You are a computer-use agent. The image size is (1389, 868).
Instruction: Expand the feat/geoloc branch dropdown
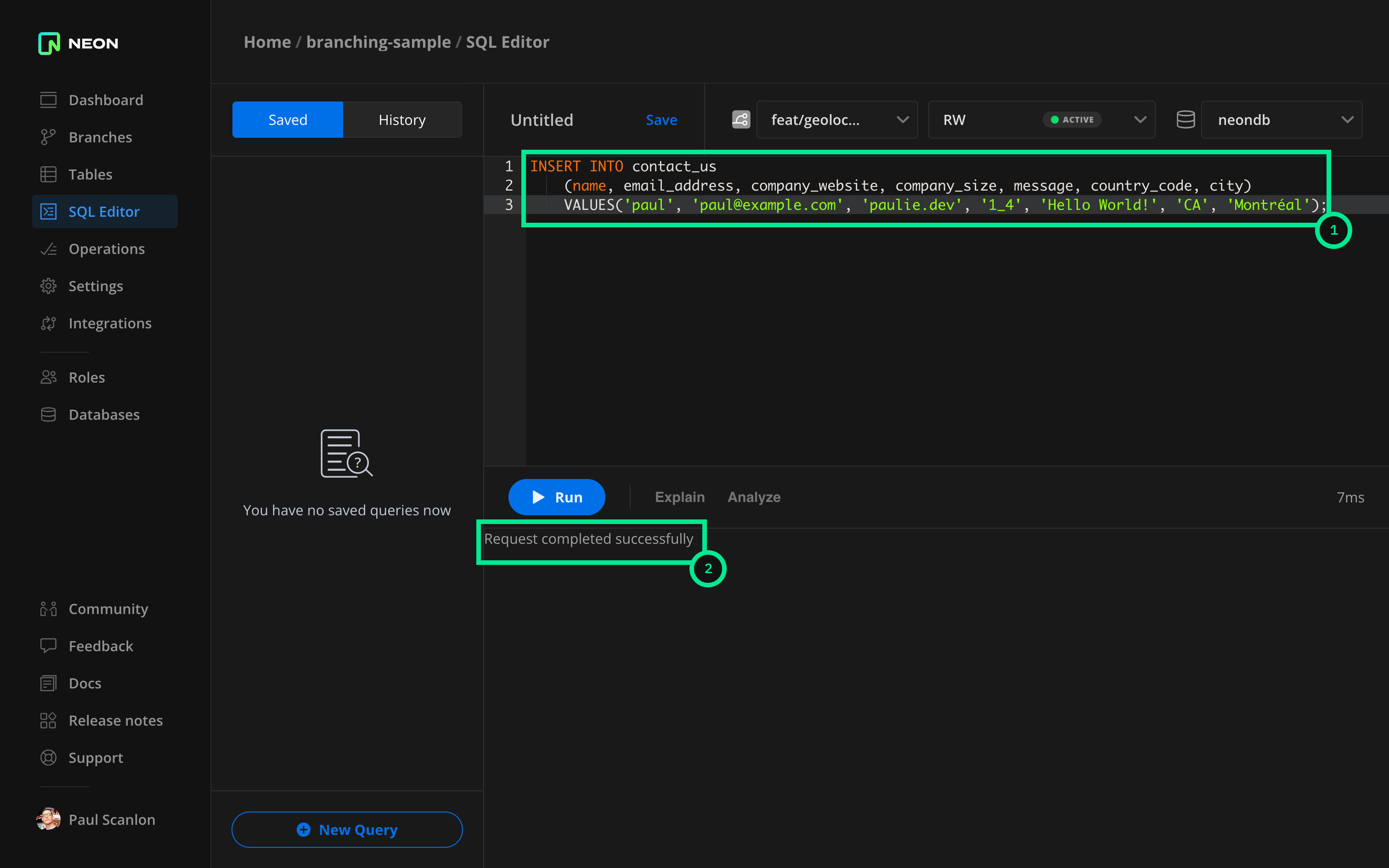pos(837,119)
